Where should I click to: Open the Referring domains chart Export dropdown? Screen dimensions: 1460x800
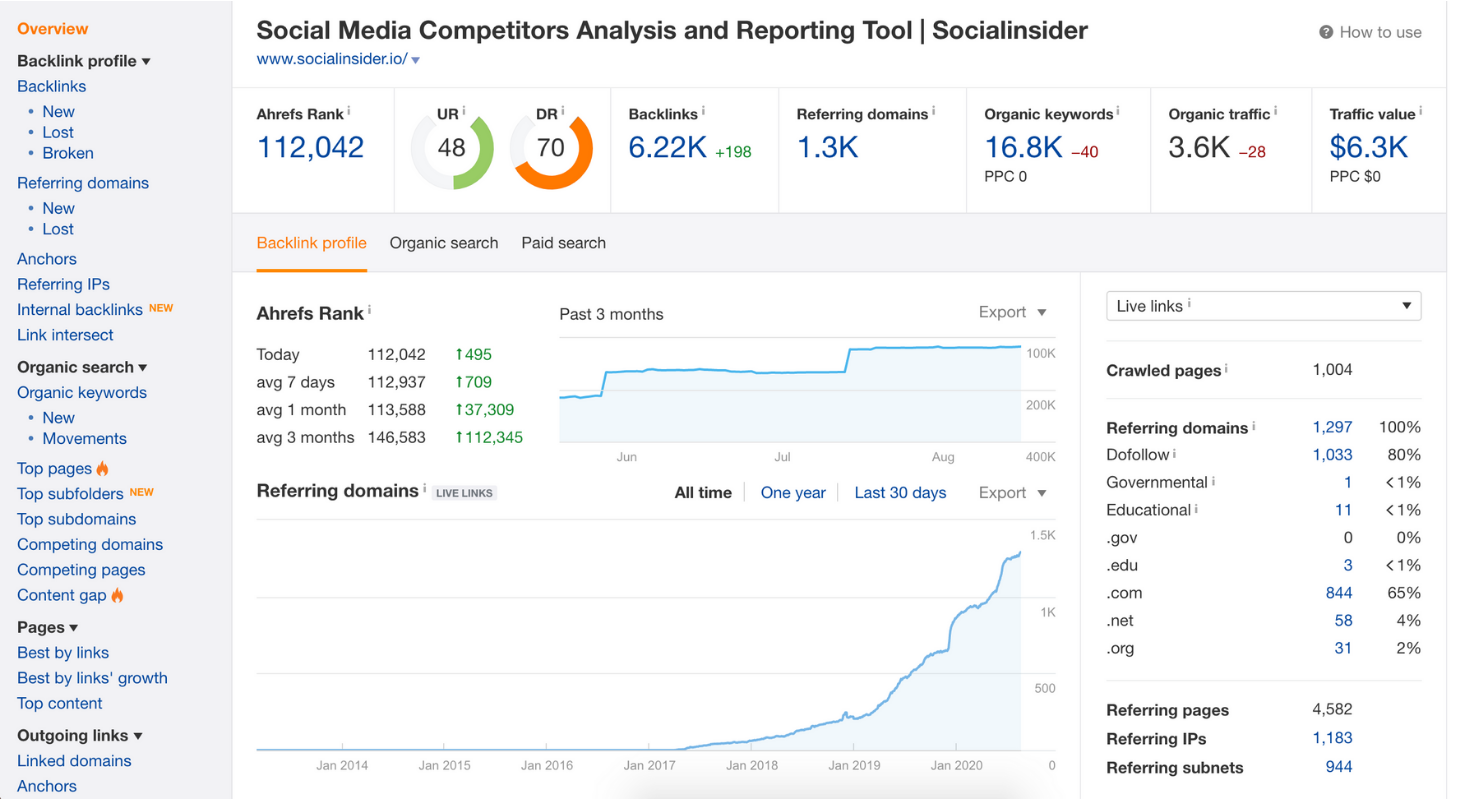[x=1012, y=492]
